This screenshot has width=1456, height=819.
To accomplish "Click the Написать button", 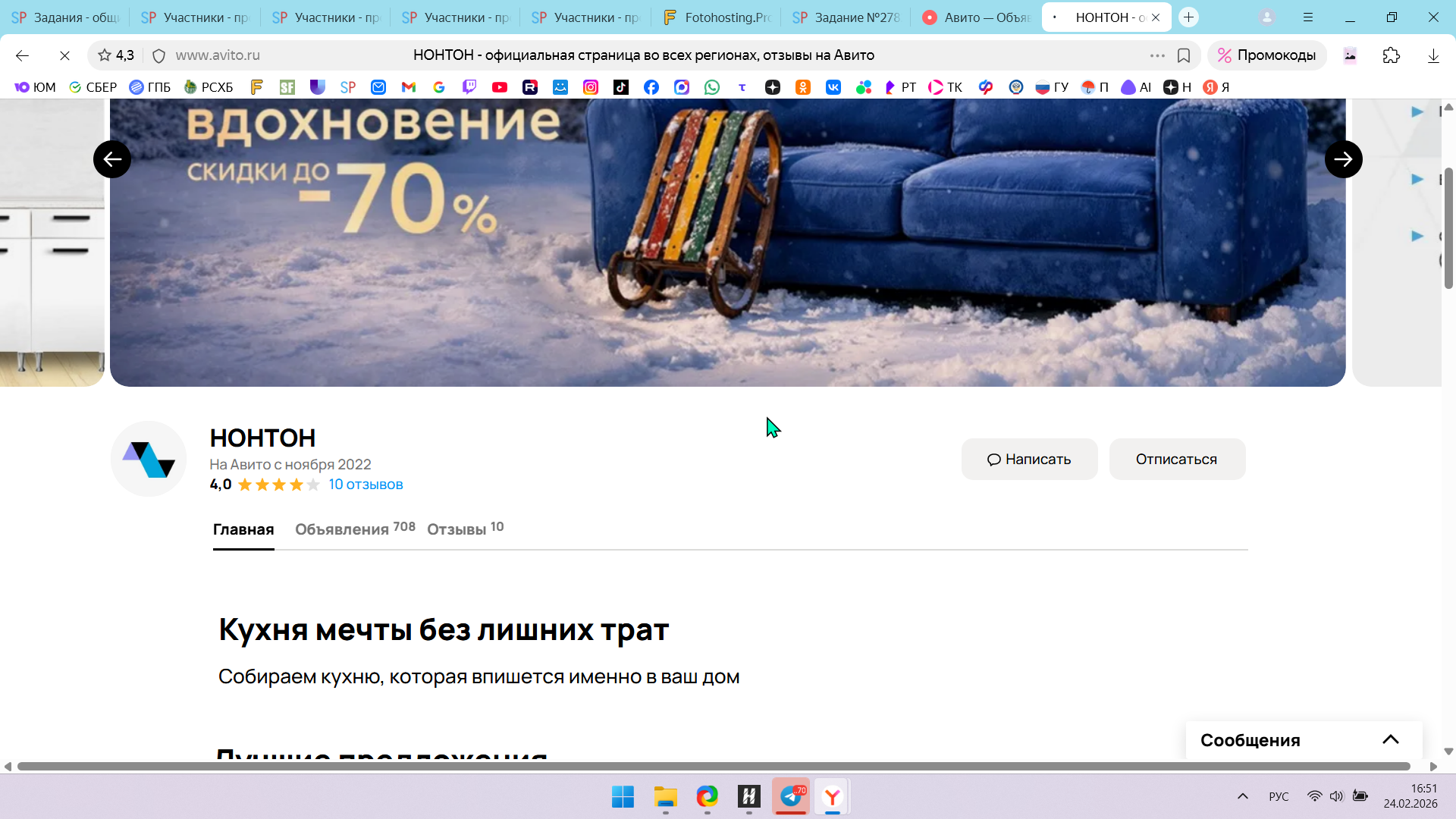I will [x=1029, y=459].
